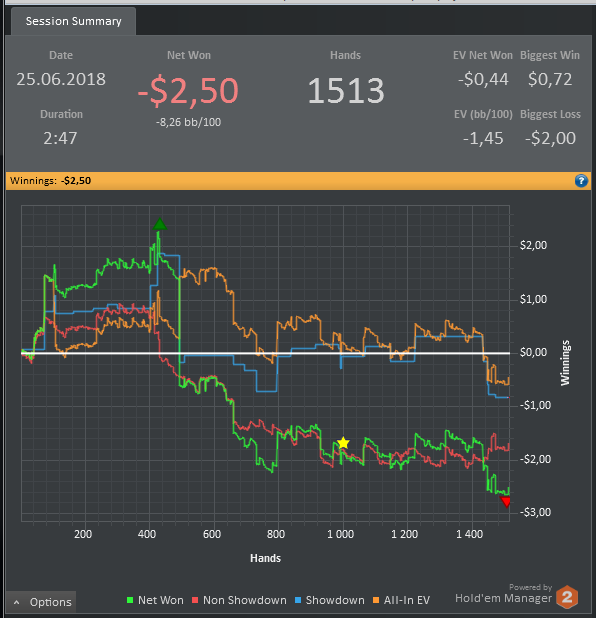This screenshot has width=596, height=618.
Task: Click the yellow star marker on graph
Action: (x=343, y=443)
